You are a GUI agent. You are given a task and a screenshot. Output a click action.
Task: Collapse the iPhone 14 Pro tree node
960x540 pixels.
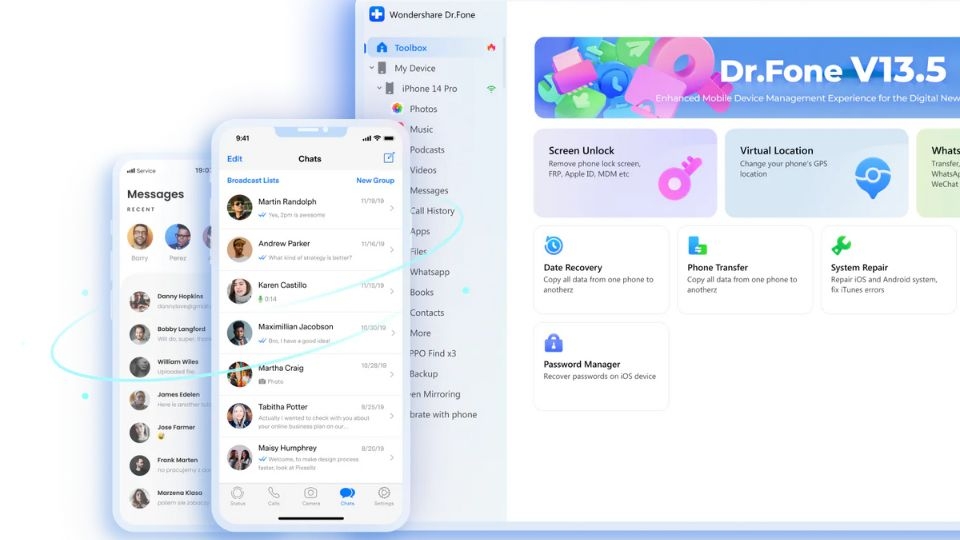(379, 88)
